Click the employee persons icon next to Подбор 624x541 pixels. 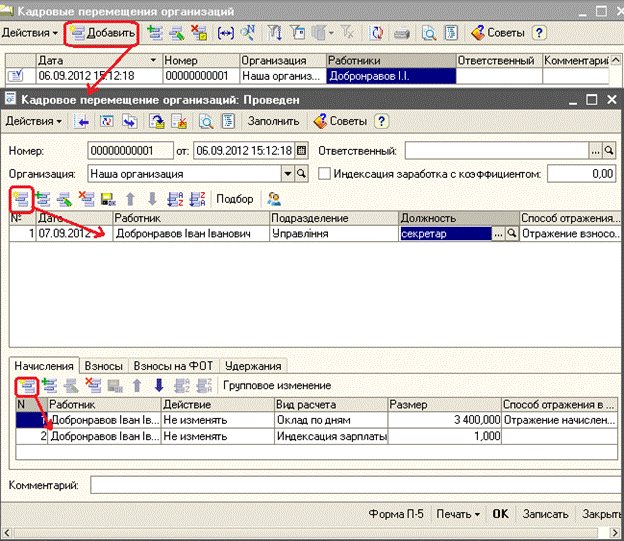pos(274,199)
